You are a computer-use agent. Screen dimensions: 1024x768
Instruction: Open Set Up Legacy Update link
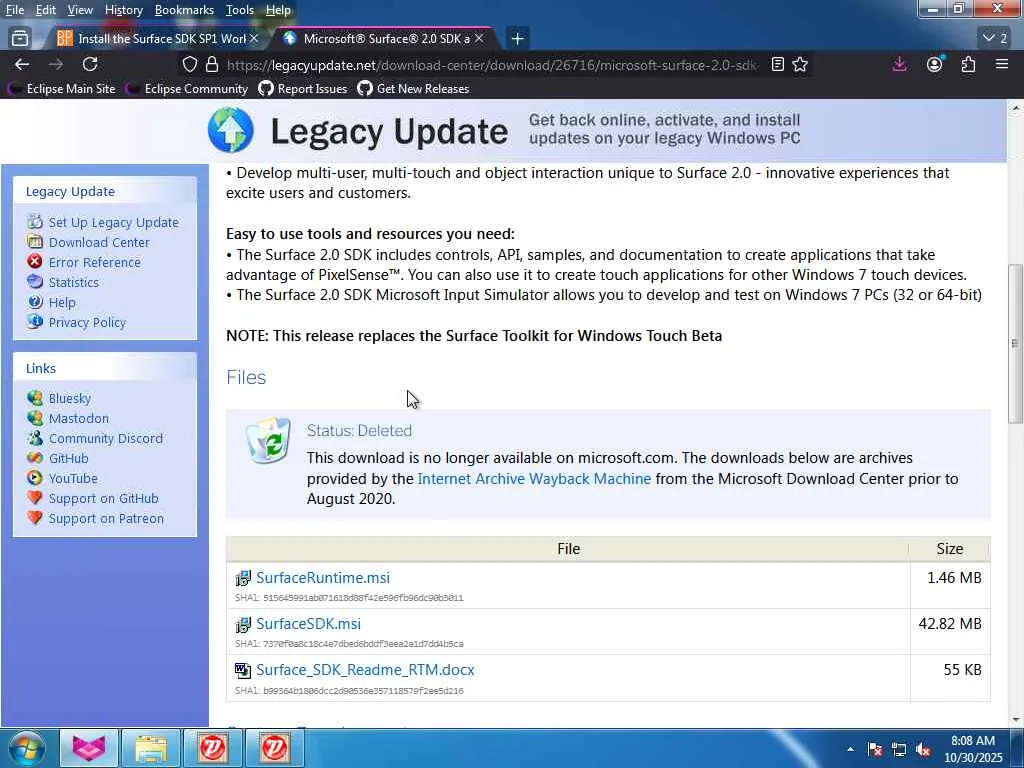pyautogui.click(x=113, y=222)
